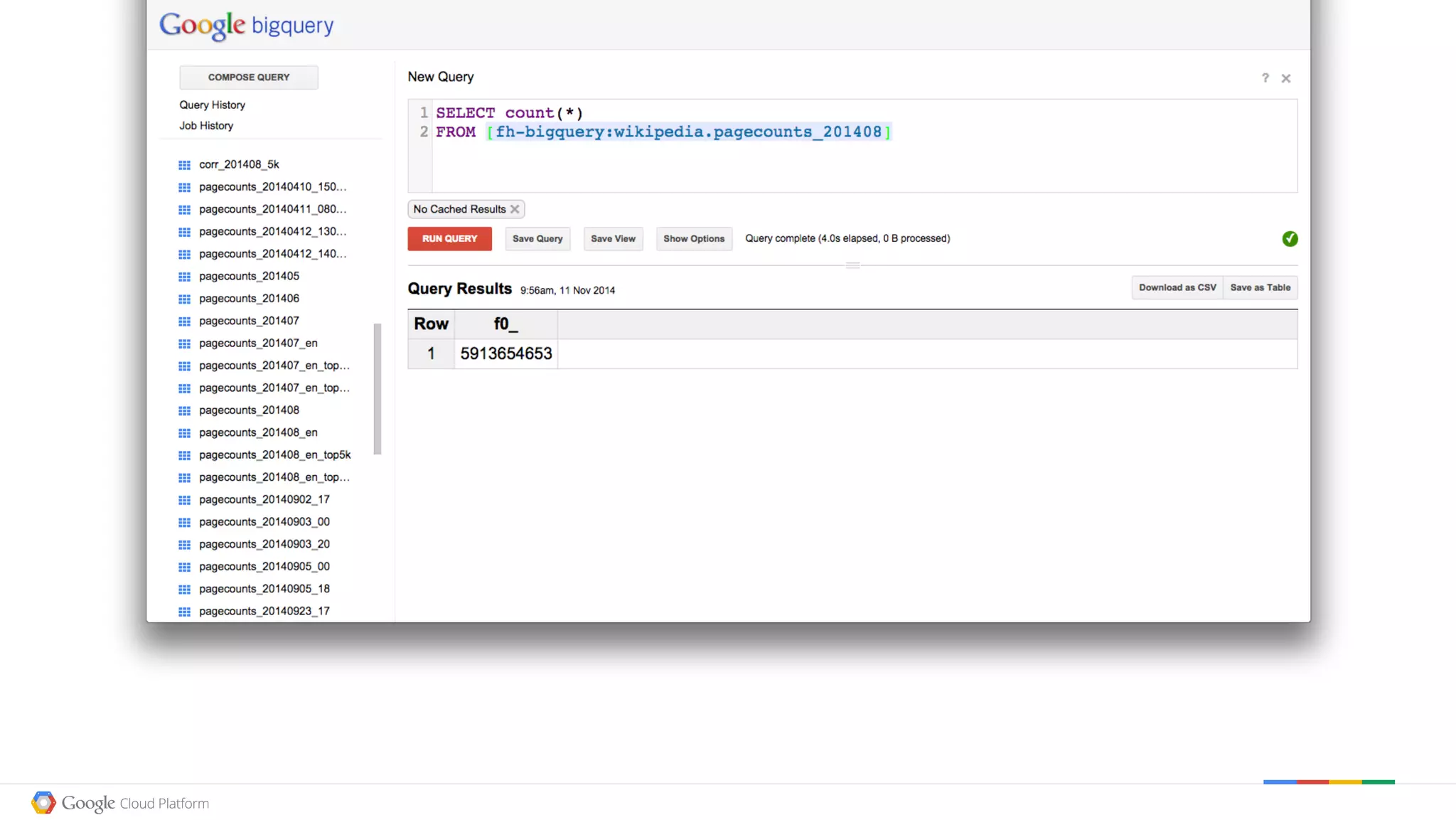Click the table list scrollbar thumb
Image resolution: width=1456 pixels, height=820 pixels.
pyautogui.click(x=378, y=388)
